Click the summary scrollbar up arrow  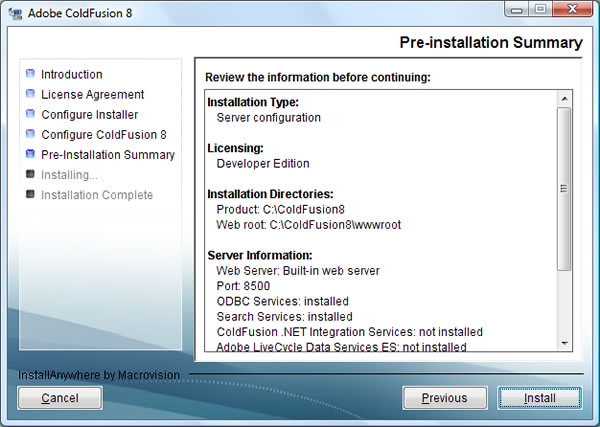pos(564,99)
